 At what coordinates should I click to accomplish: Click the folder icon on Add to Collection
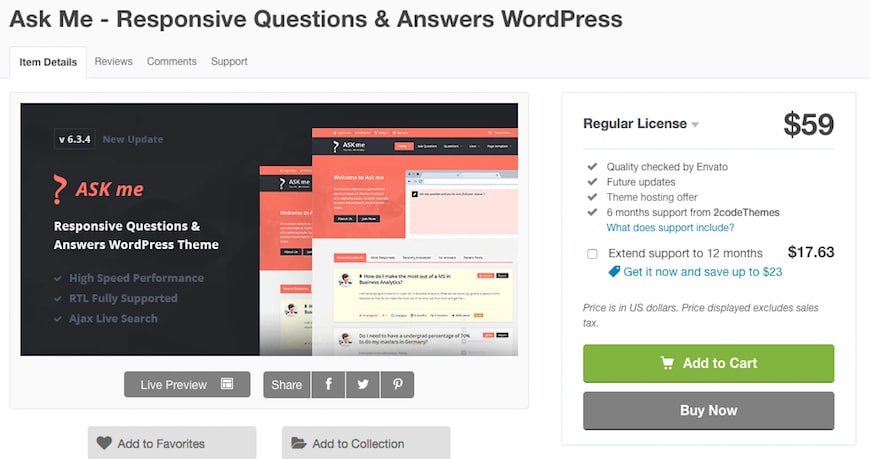(299, 443)
